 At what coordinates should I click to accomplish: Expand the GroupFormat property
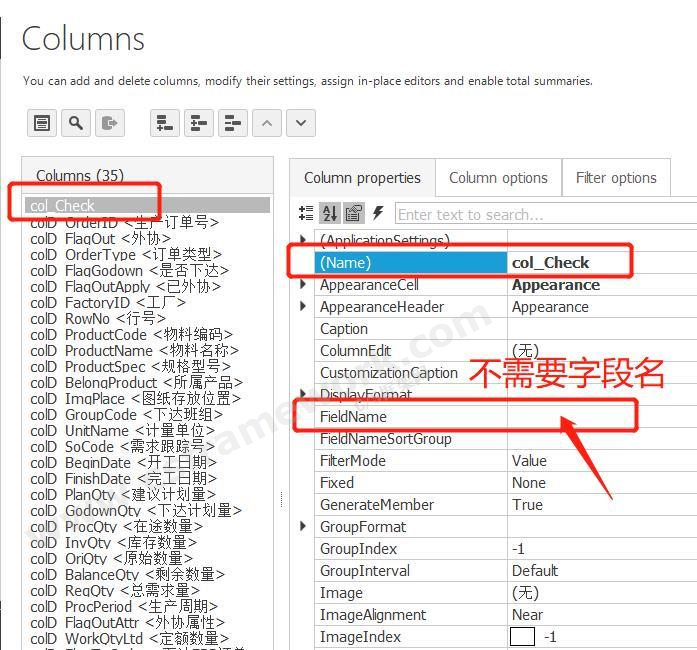click(x=304, y=527)
